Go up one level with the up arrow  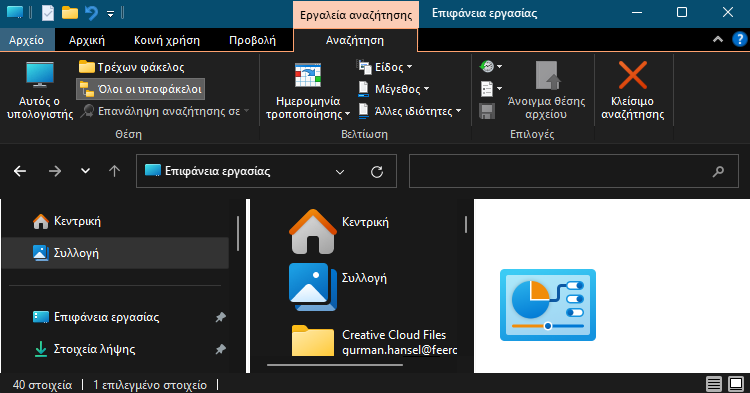coord(114,171)
